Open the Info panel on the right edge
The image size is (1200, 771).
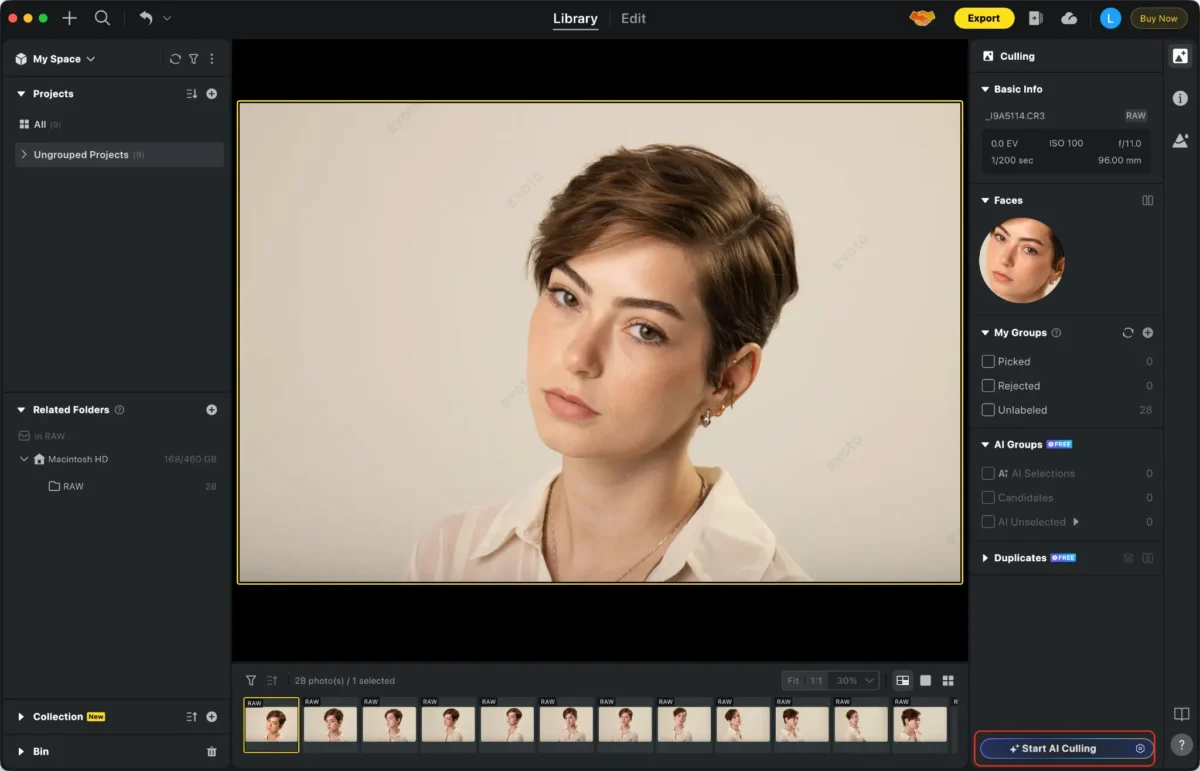tap(1180, 98)
